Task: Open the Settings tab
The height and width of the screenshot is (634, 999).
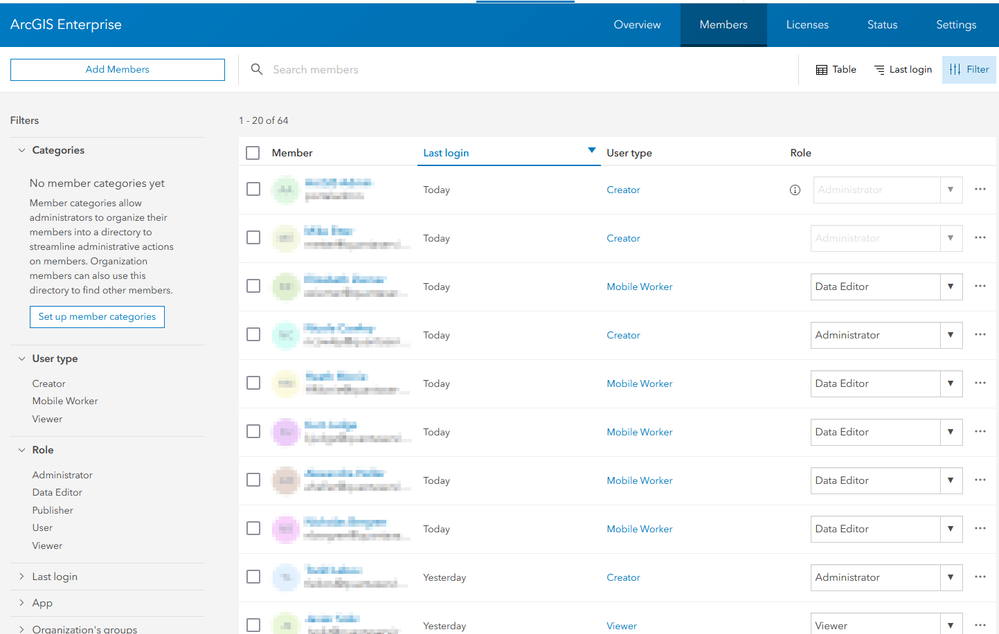Action: 956,25
